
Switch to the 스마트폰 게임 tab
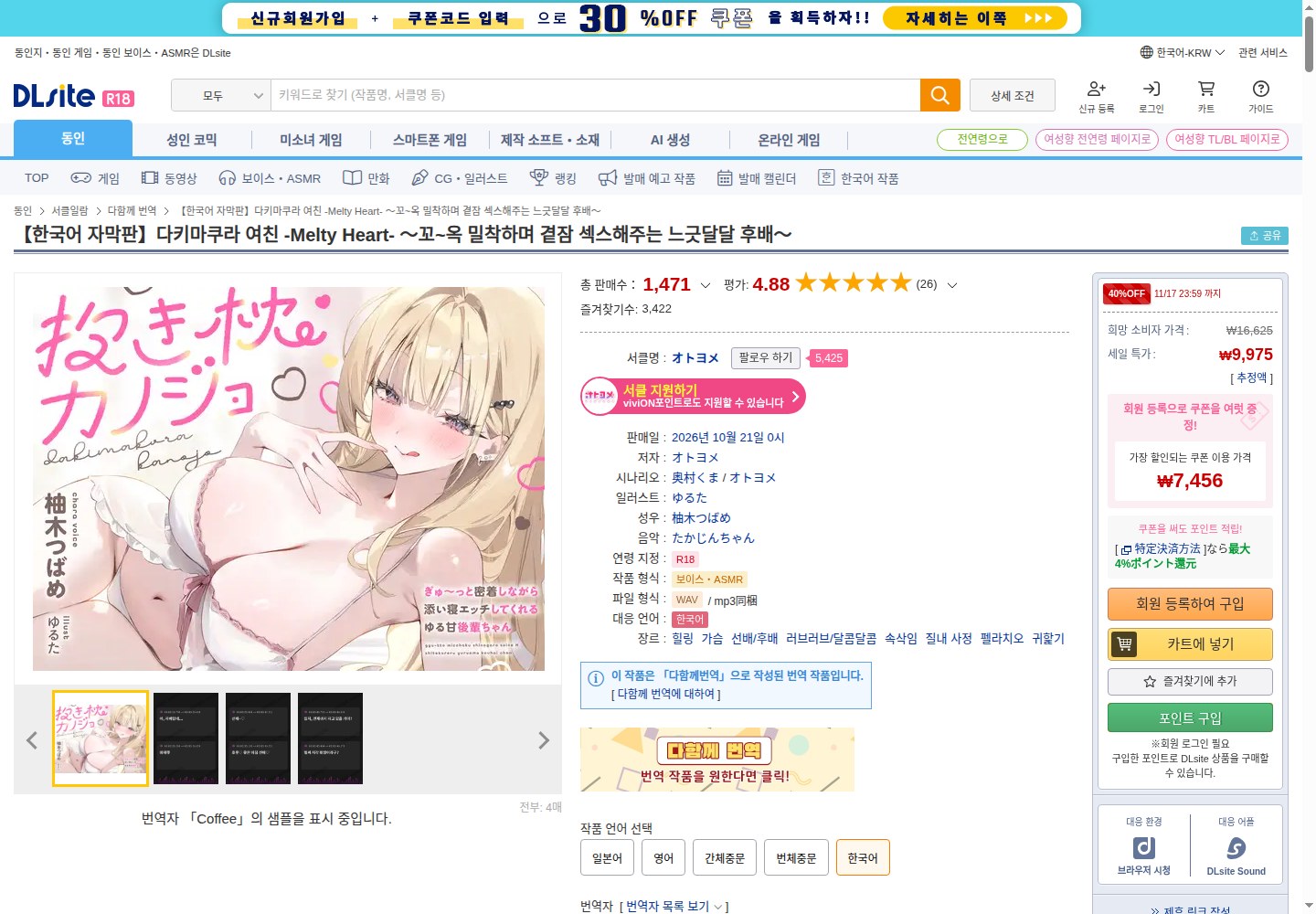430,140
